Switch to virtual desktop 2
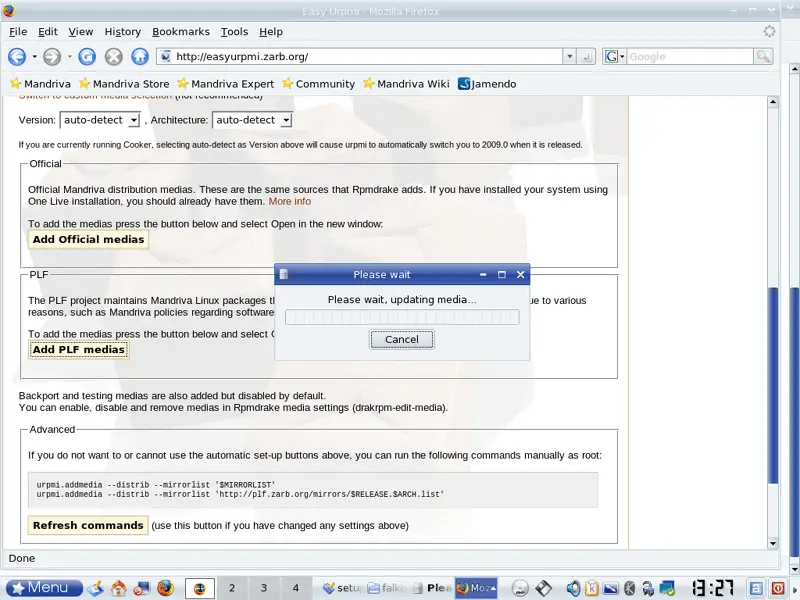Viewport: 800px width, 600px height. coord(232,588)
